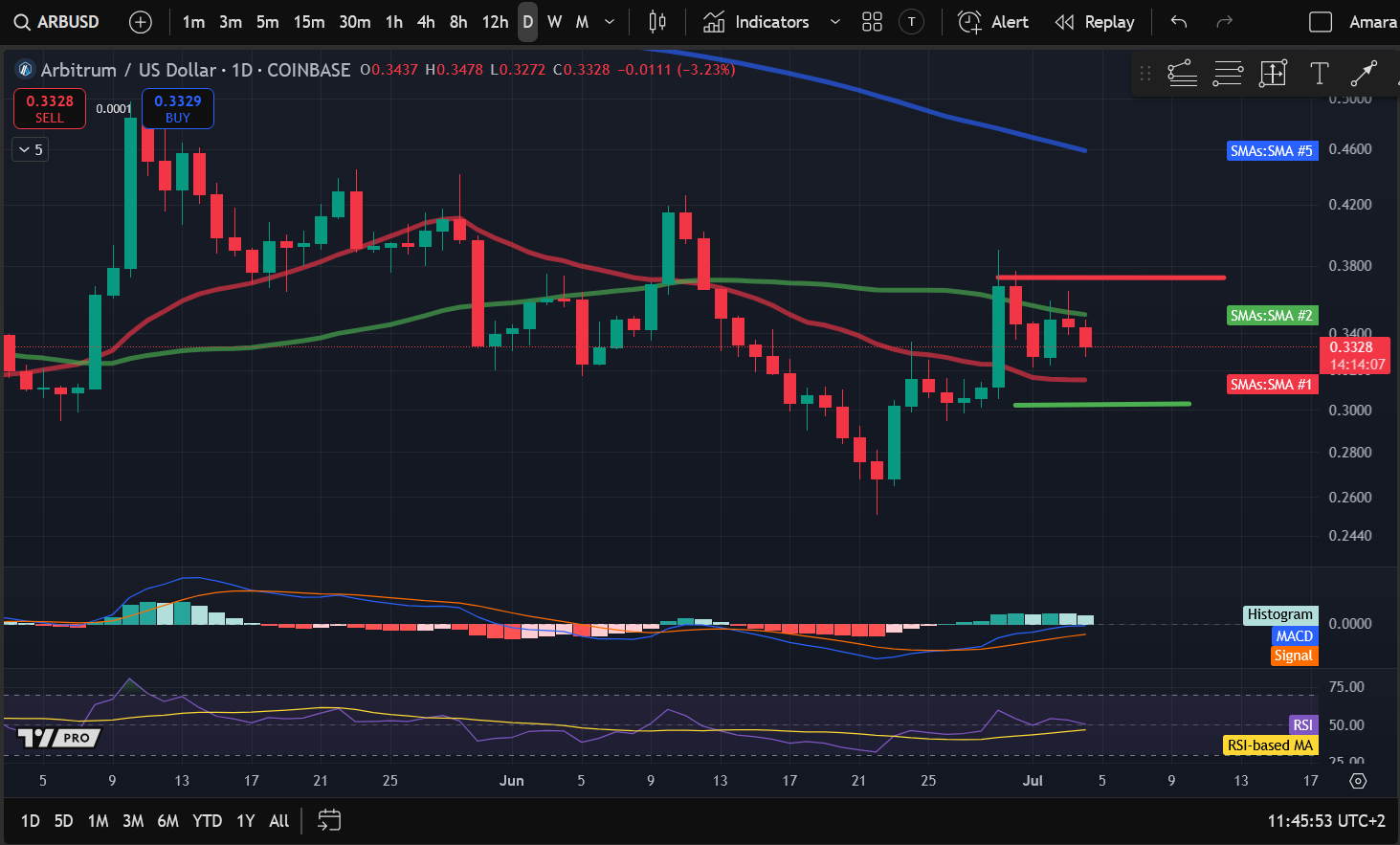
Task: Click the Histogram indicator label
Action: [1280, 614]
